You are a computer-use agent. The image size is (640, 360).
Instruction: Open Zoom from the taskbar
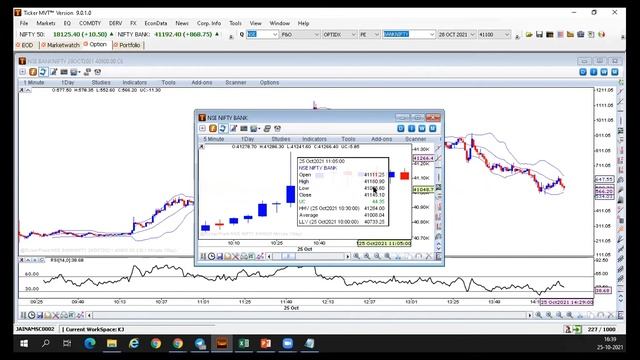tap(288, 344)
